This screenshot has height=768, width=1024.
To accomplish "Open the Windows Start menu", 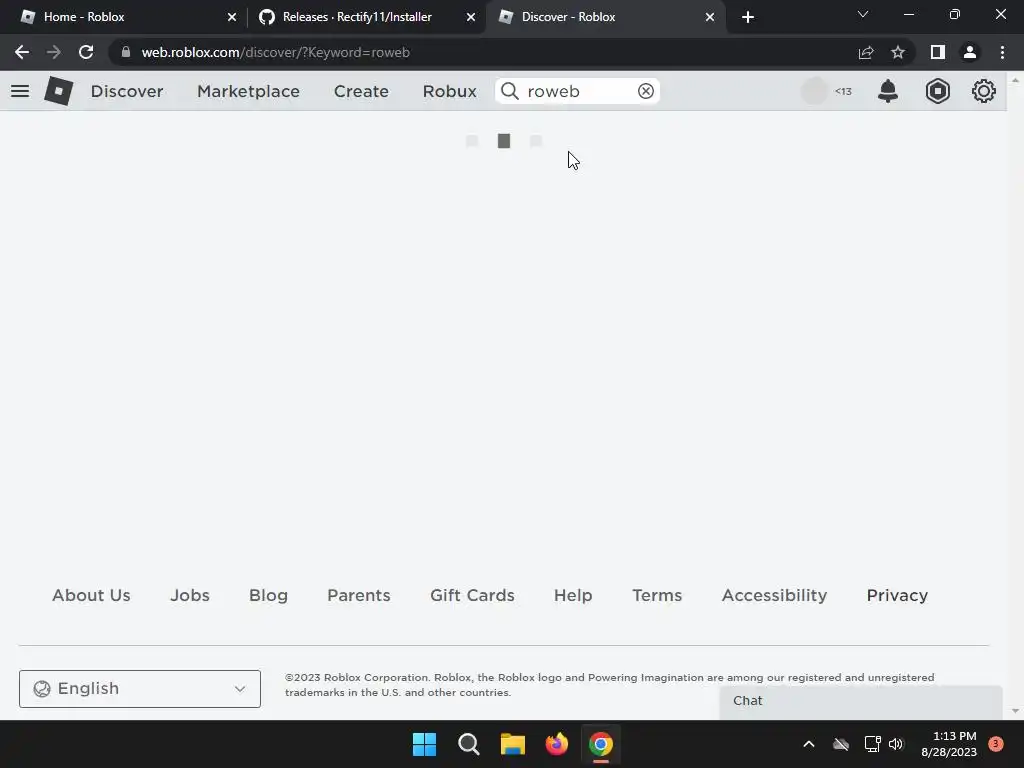I will point(424,744).
